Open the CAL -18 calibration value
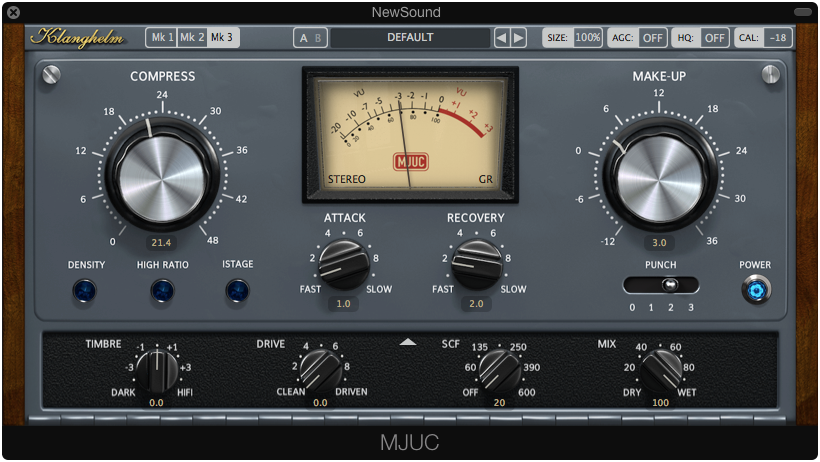The width and height of the screenshot is (820, 462). coord(763,38)
